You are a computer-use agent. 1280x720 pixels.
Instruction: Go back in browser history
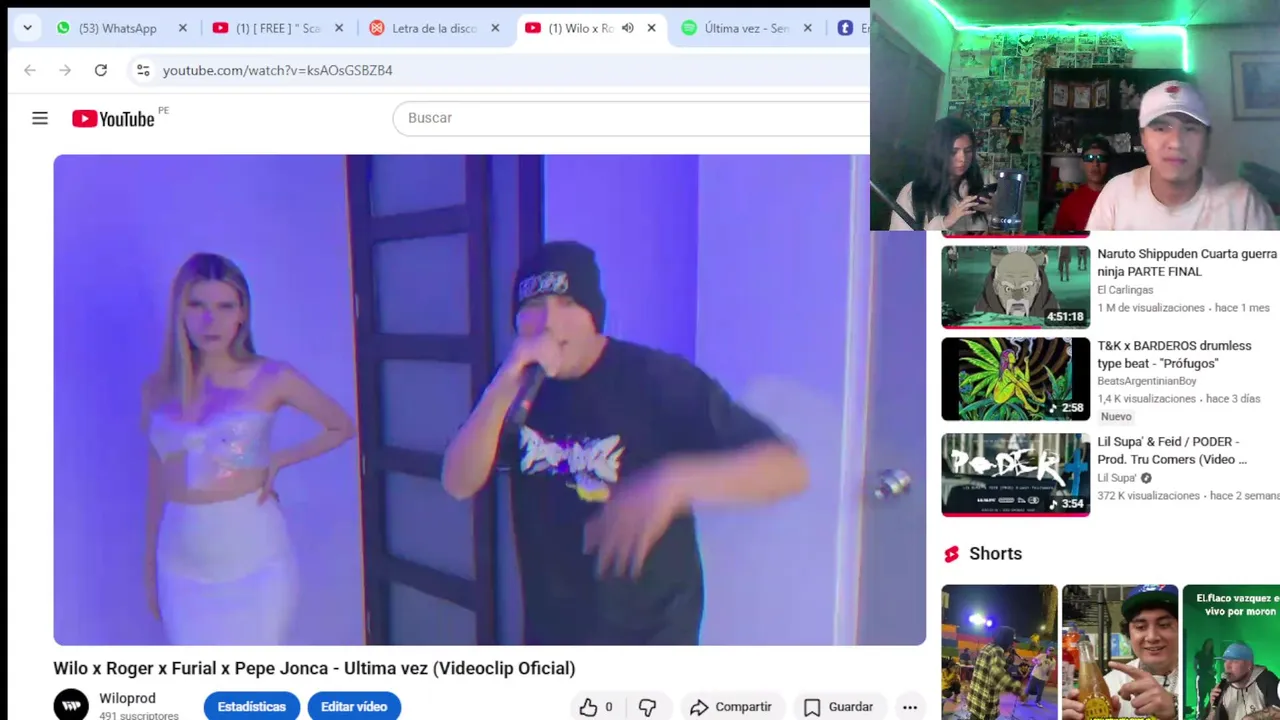(x=30, y=70)
